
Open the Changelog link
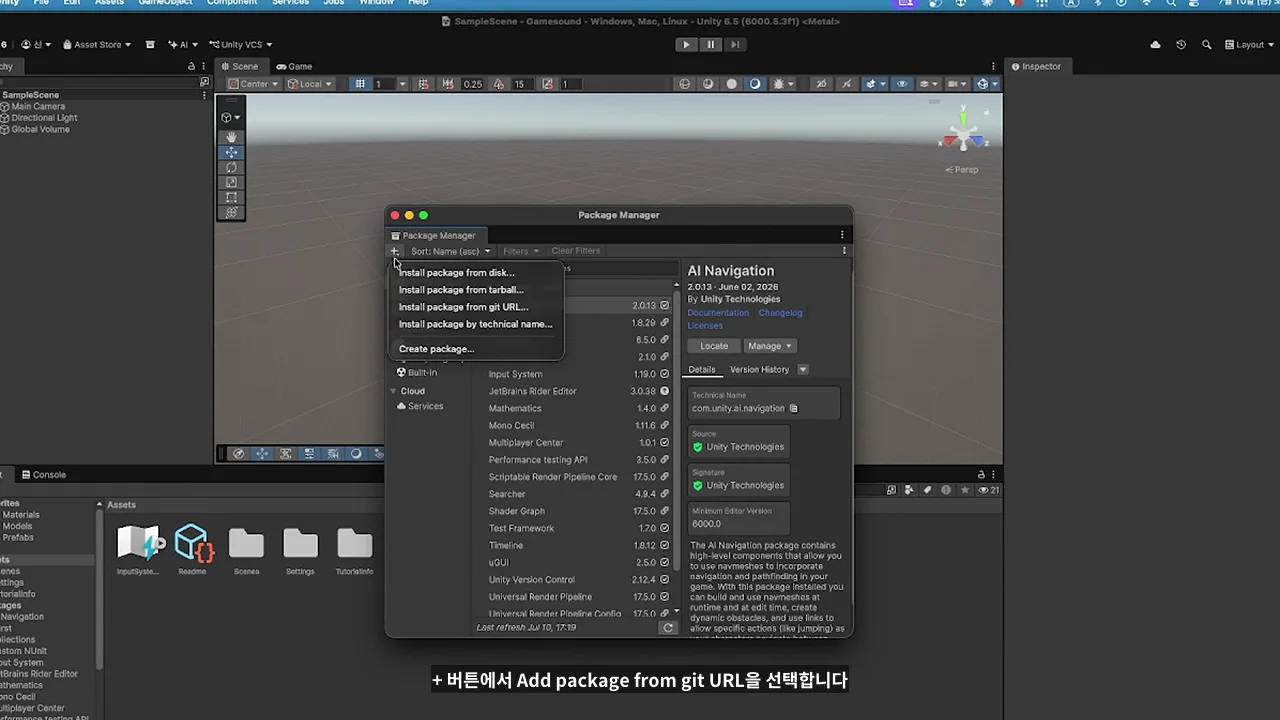[781, 313]
